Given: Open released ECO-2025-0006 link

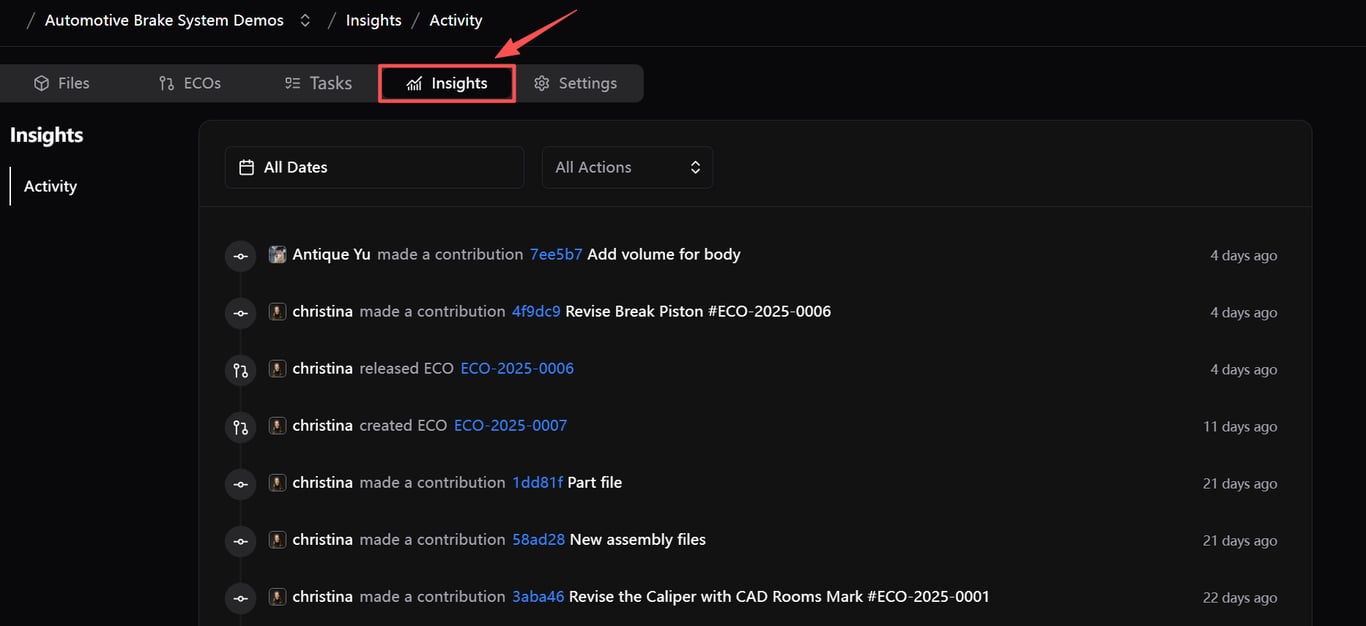Looking at the screenshot, I should [517, 368].
